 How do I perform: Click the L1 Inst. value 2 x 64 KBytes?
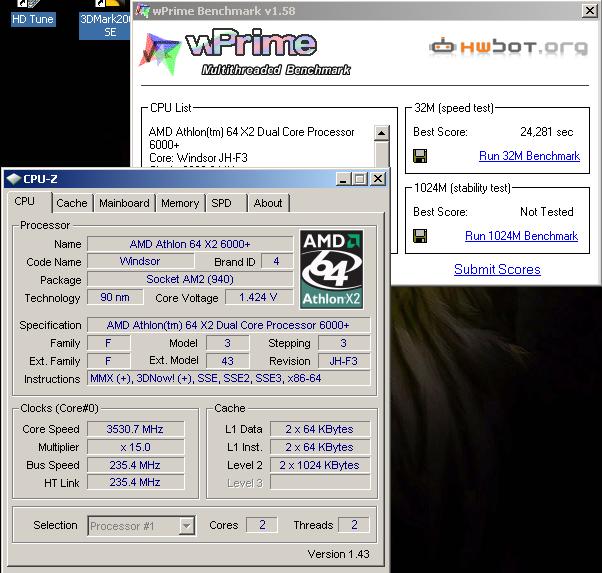click(x=320, y=447)
